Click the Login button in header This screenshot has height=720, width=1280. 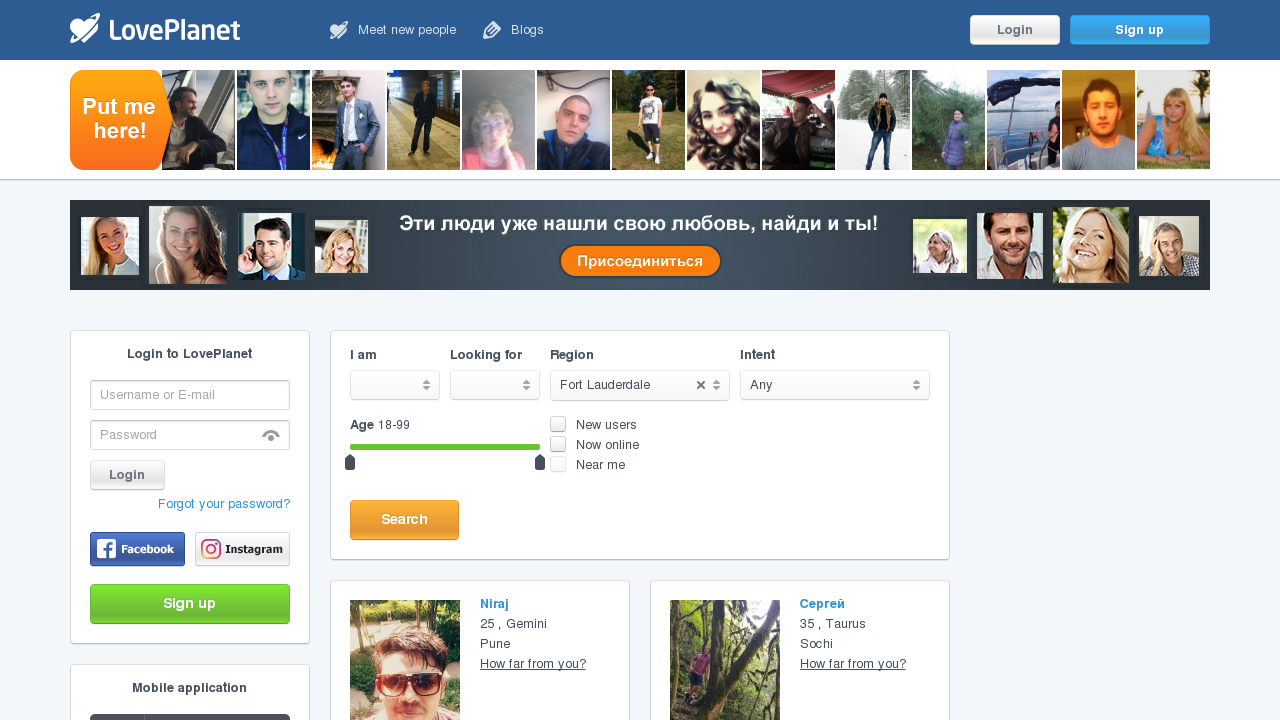coord(1015,30)
